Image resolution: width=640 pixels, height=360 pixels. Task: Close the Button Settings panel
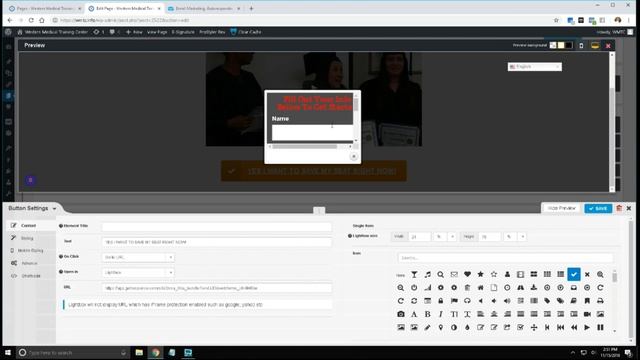point(629,208)
